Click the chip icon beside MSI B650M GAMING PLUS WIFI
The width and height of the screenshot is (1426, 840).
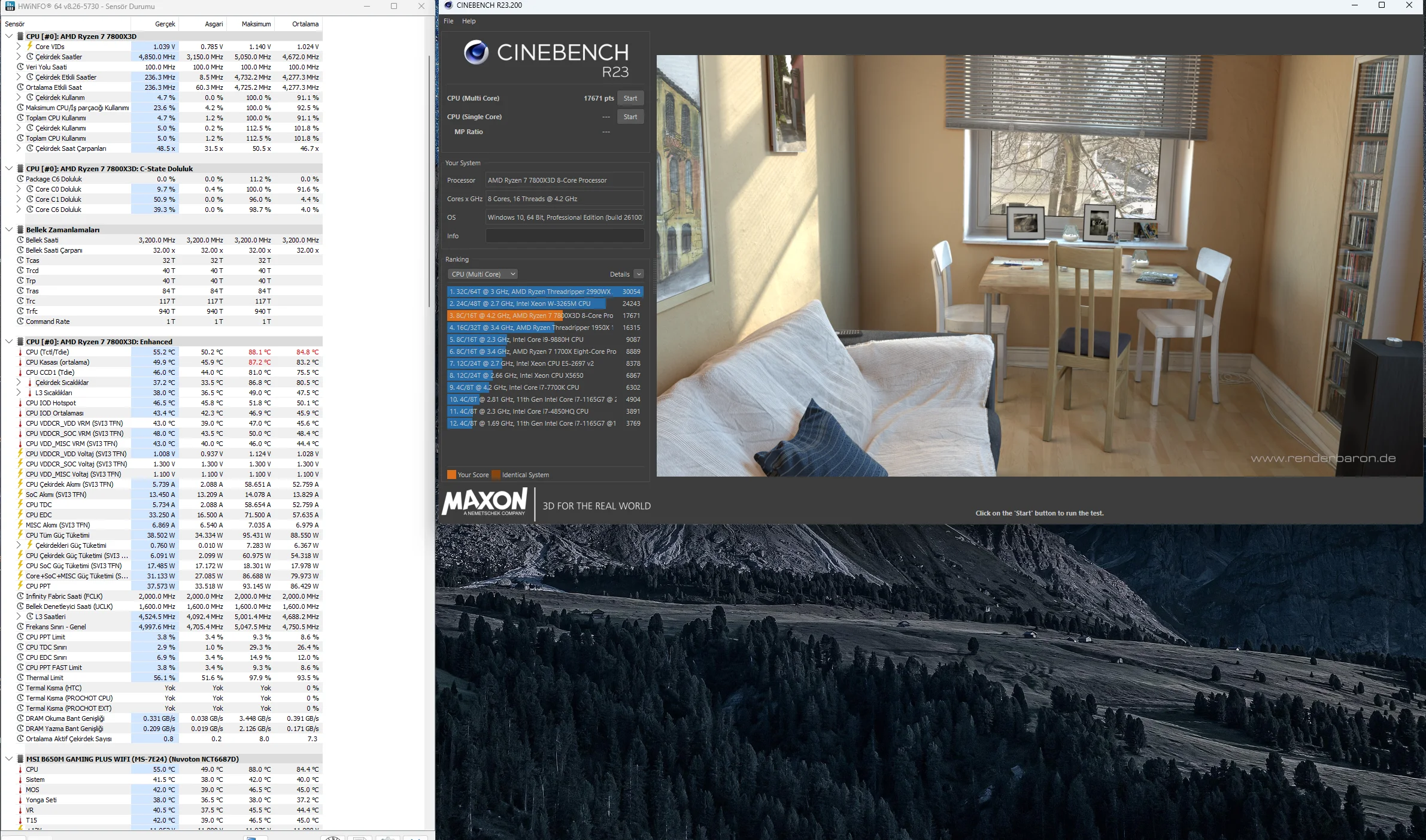point(20,759)
